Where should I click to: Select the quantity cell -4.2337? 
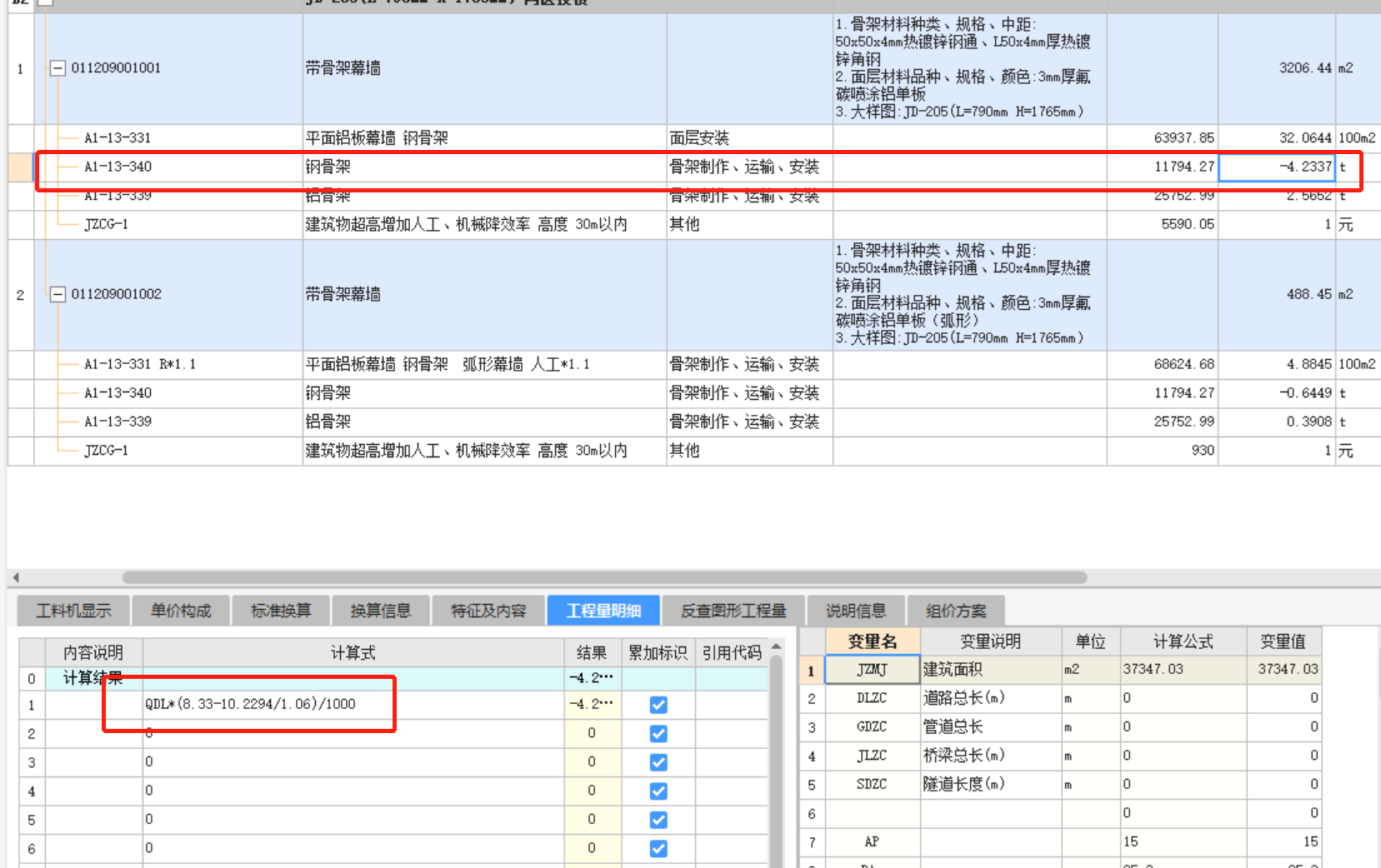[x=1277, y=167]
